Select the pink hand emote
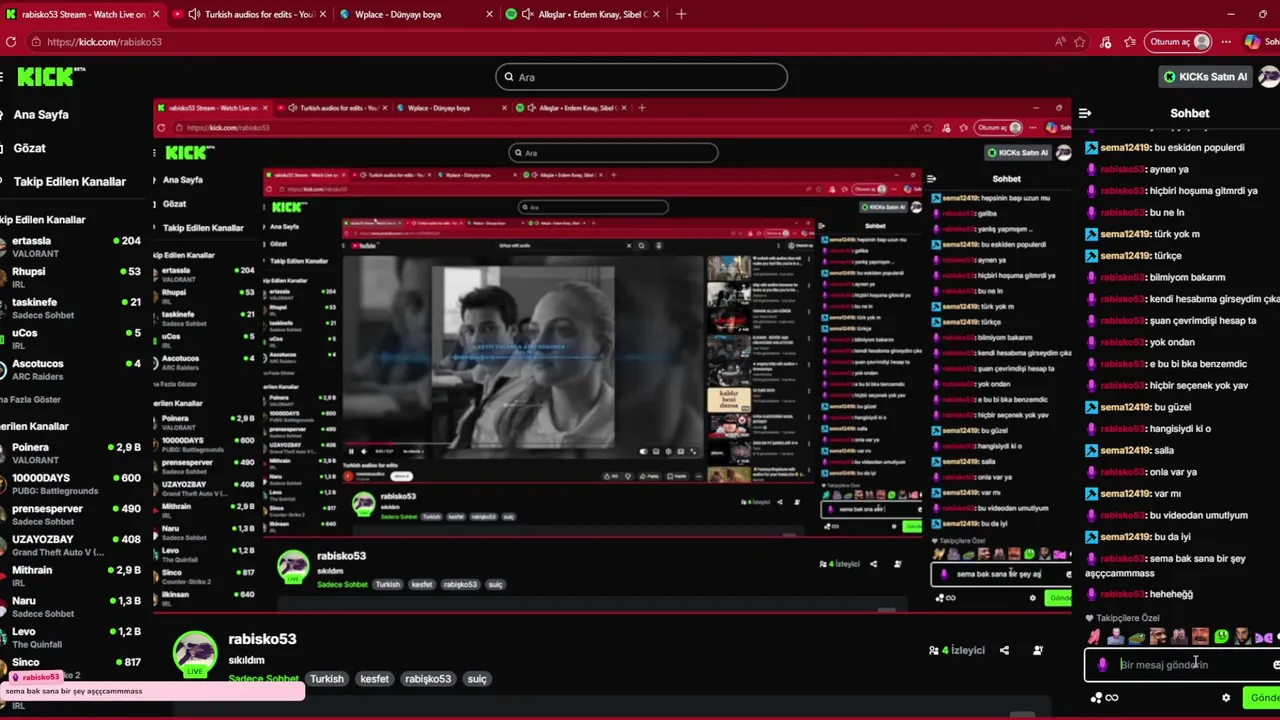The width and height of the screenshot is (1280, 720). pyautogui.click(x=1094, y=637)
